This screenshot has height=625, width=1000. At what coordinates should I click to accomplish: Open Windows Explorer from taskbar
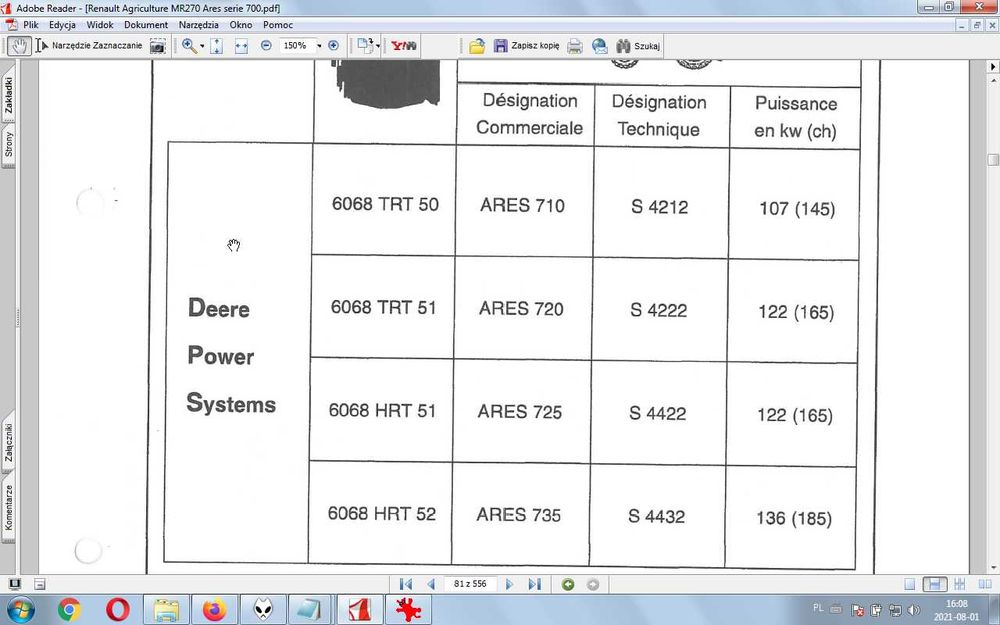[166, 610]
